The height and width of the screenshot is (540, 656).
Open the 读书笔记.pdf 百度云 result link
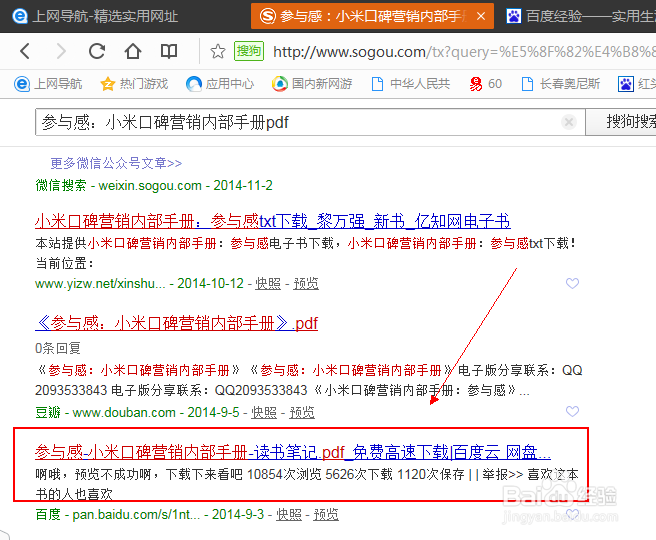293,452
